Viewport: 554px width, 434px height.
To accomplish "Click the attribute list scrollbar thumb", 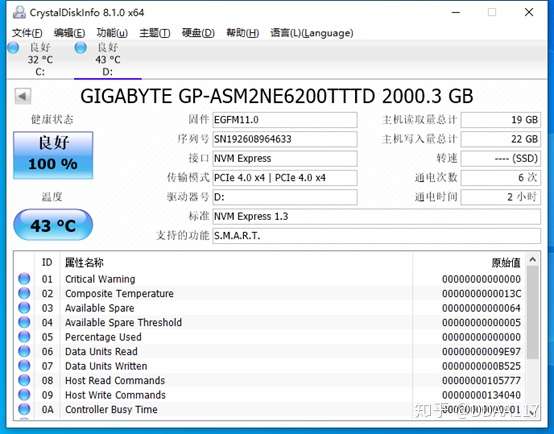I will (x=532, y=312).
